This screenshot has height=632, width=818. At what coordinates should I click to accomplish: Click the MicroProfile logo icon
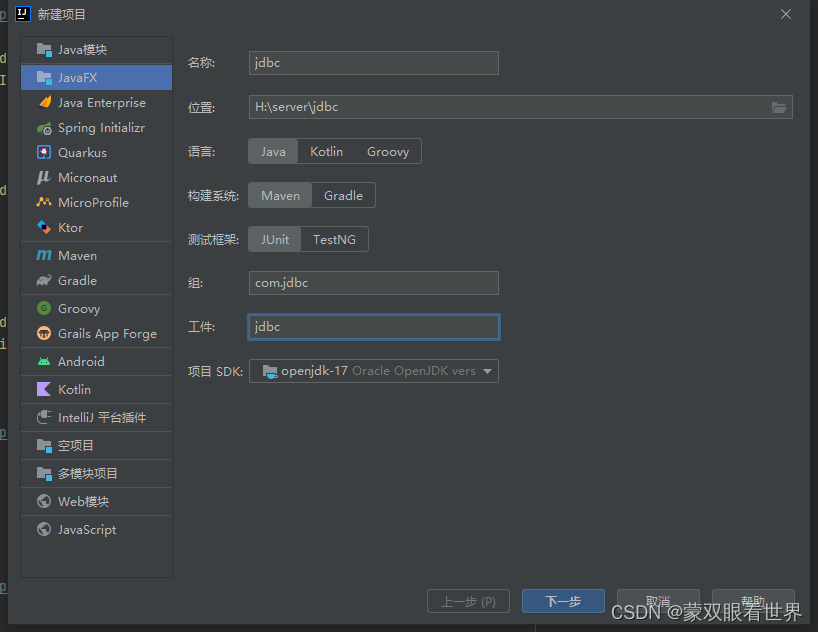pos(44,202)
